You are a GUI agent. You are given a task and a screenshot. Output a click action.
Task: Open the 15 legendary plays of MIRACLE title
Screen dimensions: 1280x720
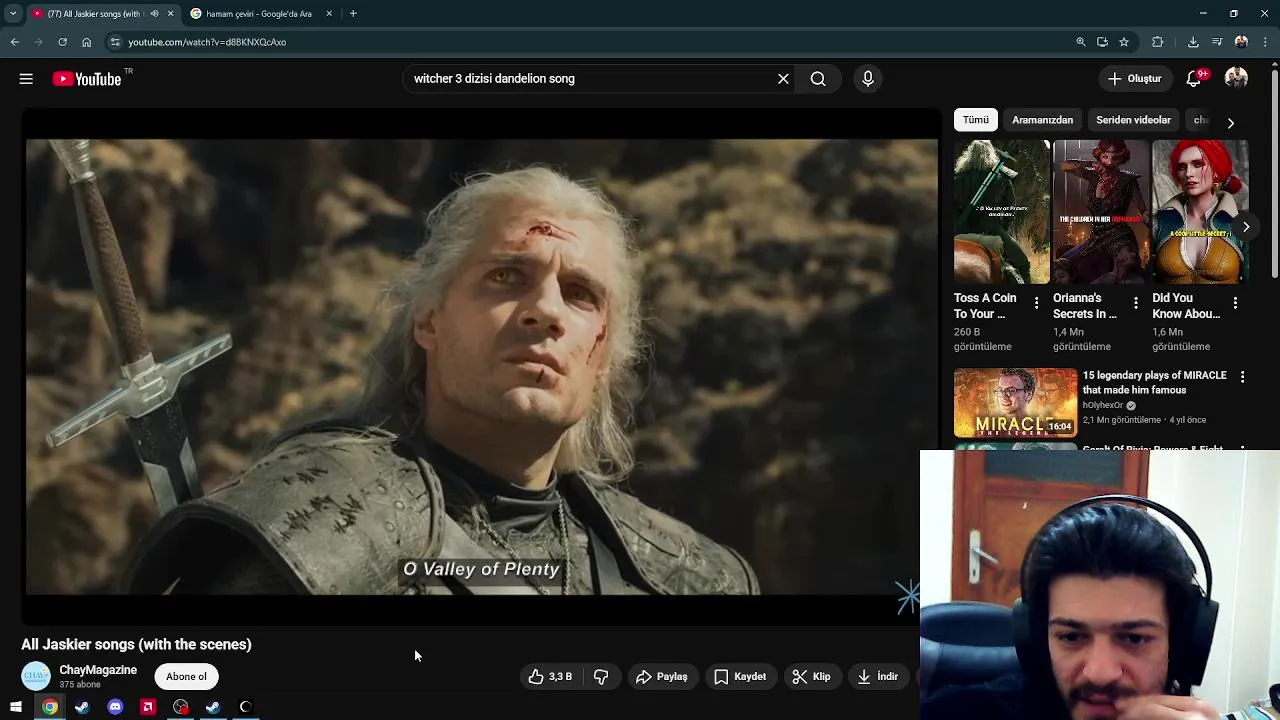click(x=1154, y=383)
